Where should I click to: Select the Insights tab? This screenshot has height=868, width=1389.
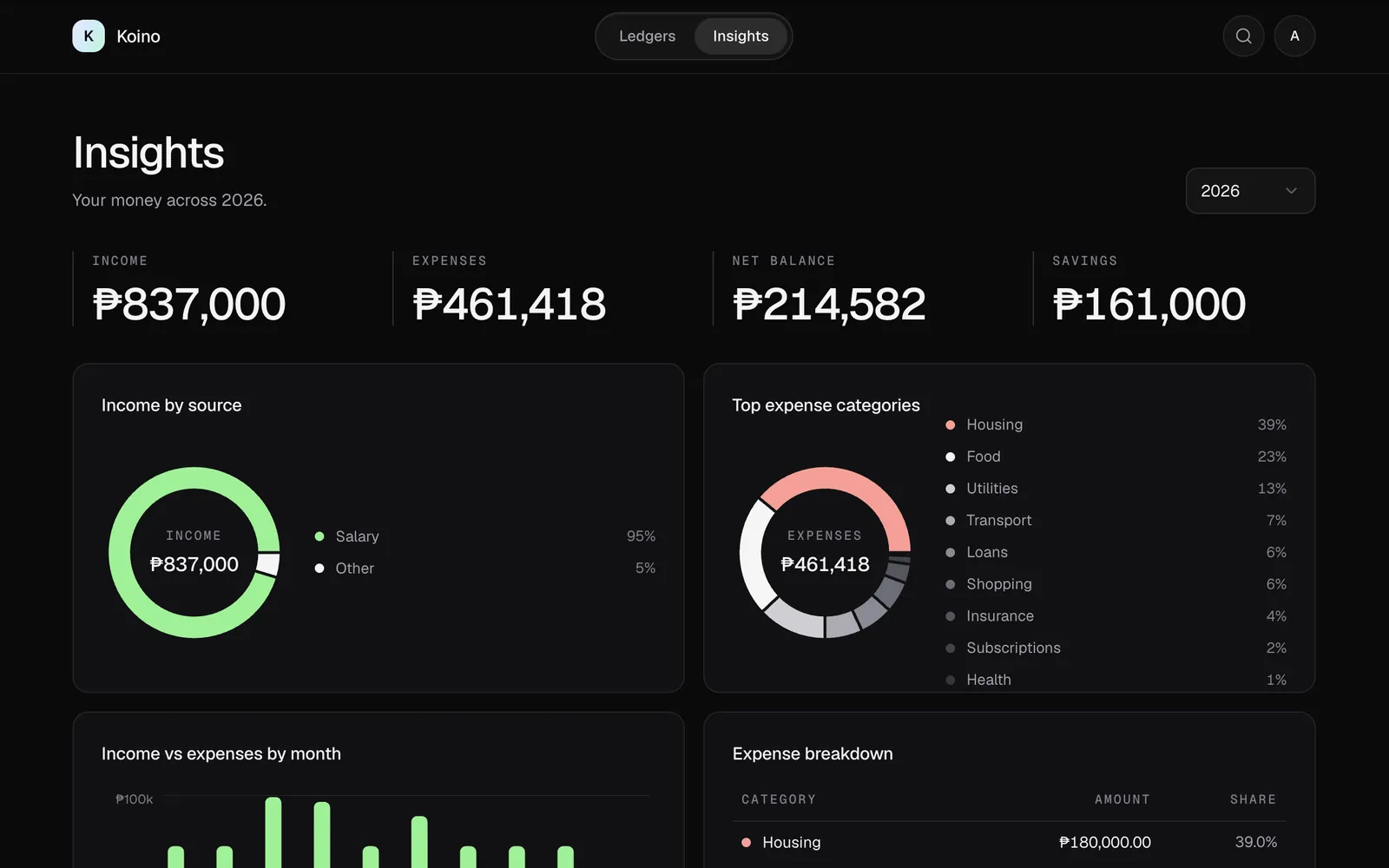click(741, 36)
